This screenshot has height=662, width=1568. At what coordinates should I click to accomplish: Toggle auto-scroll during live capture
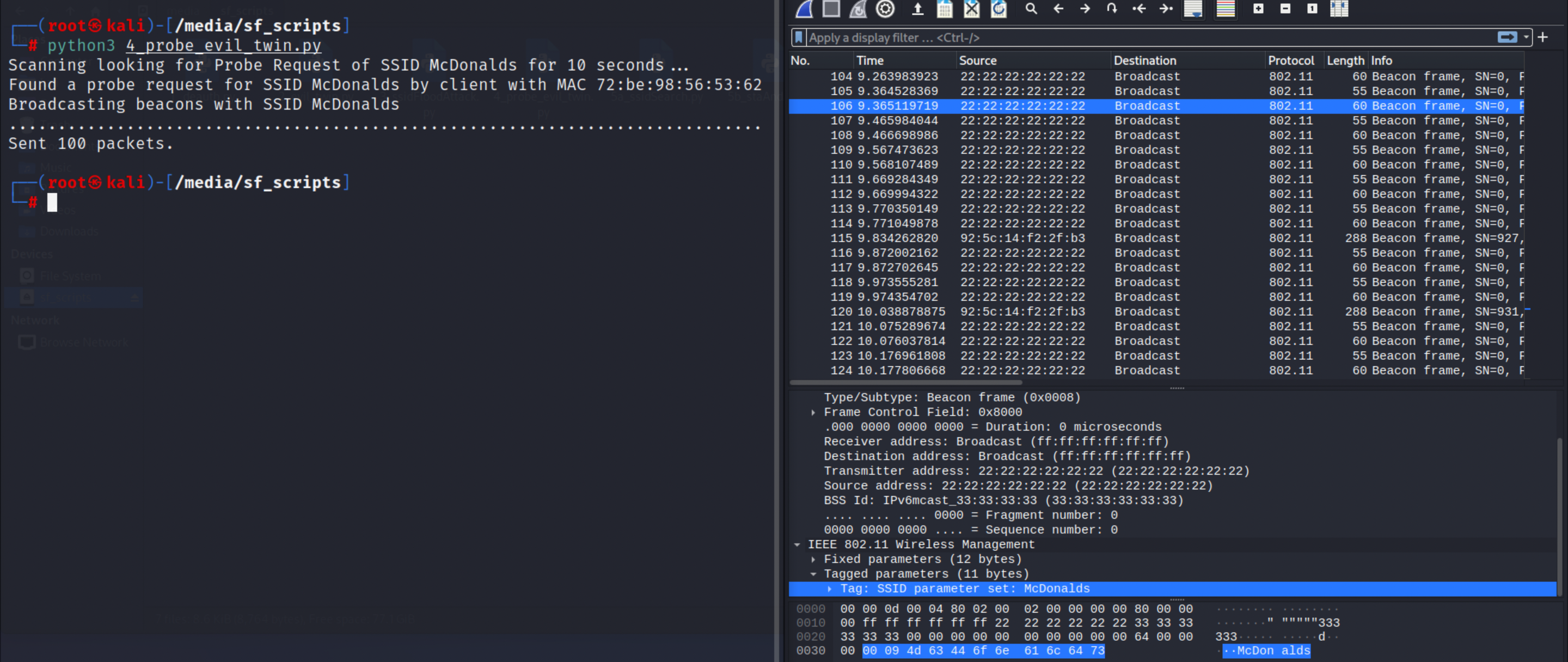click(x=1192, y=9)
